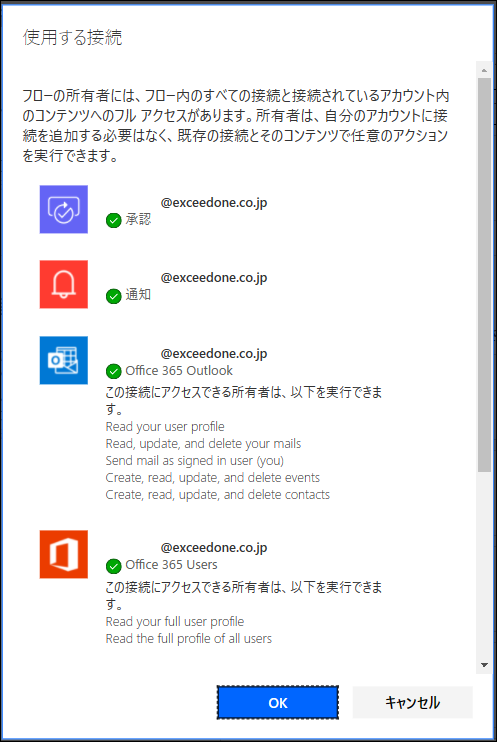Click the account email above 承認
The width and height of the screenshot is (497, 742).
click(214, 203)
